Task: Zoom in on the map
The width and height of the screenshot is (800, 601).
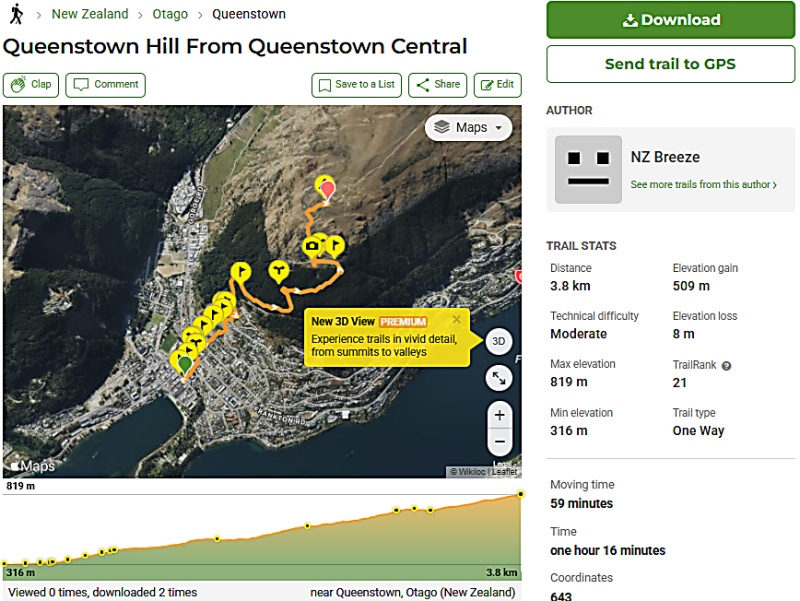Action: pyautogui.click(x=499, y=415)
